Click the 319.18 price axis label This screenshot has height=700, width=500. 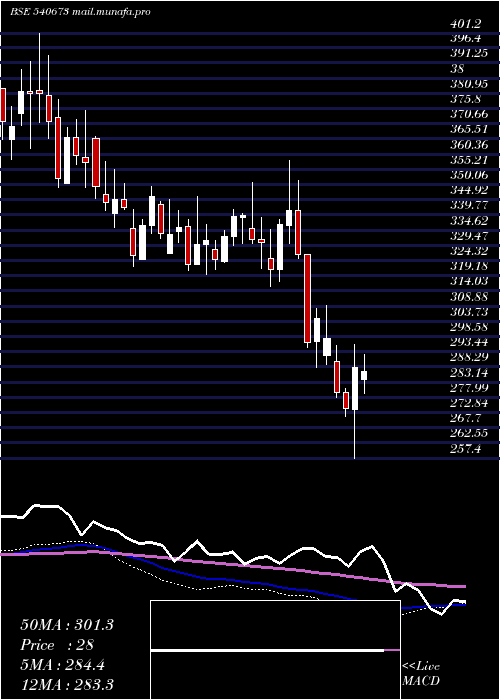[x=469, y=266]
